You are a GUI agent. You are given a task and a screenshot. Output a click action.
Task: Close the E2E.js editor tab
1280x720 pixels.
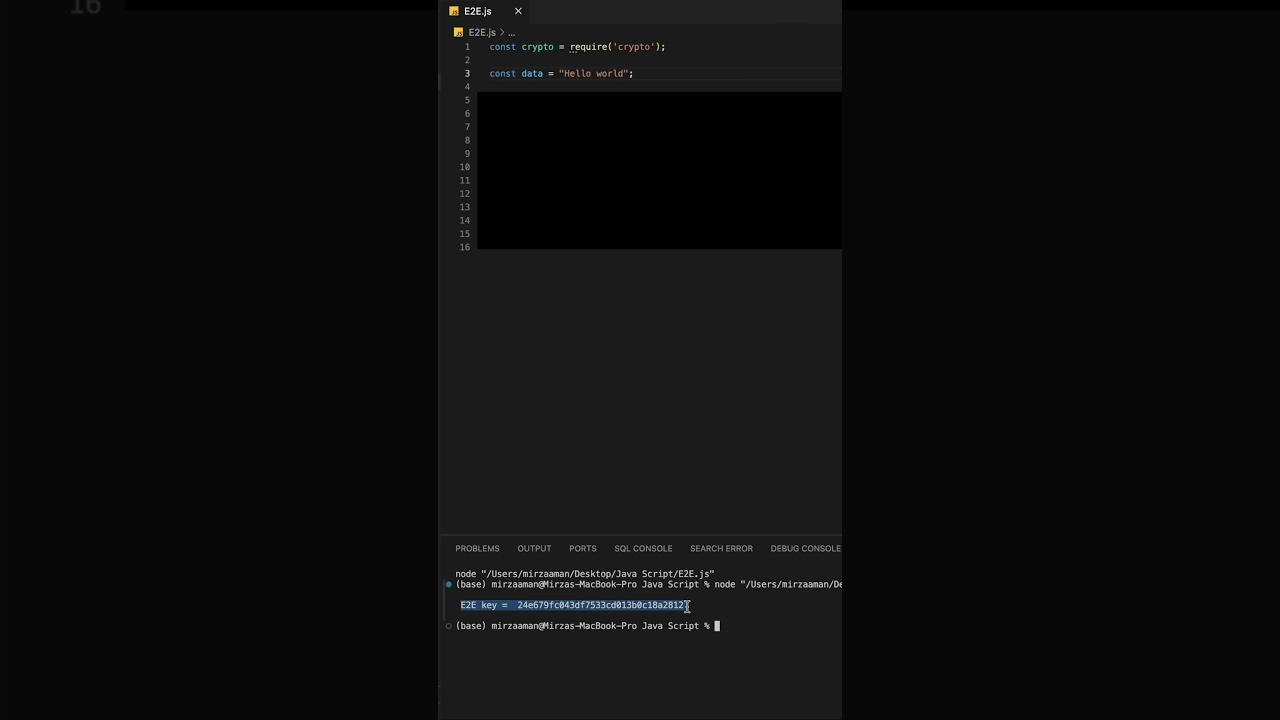tap(518, 11)
